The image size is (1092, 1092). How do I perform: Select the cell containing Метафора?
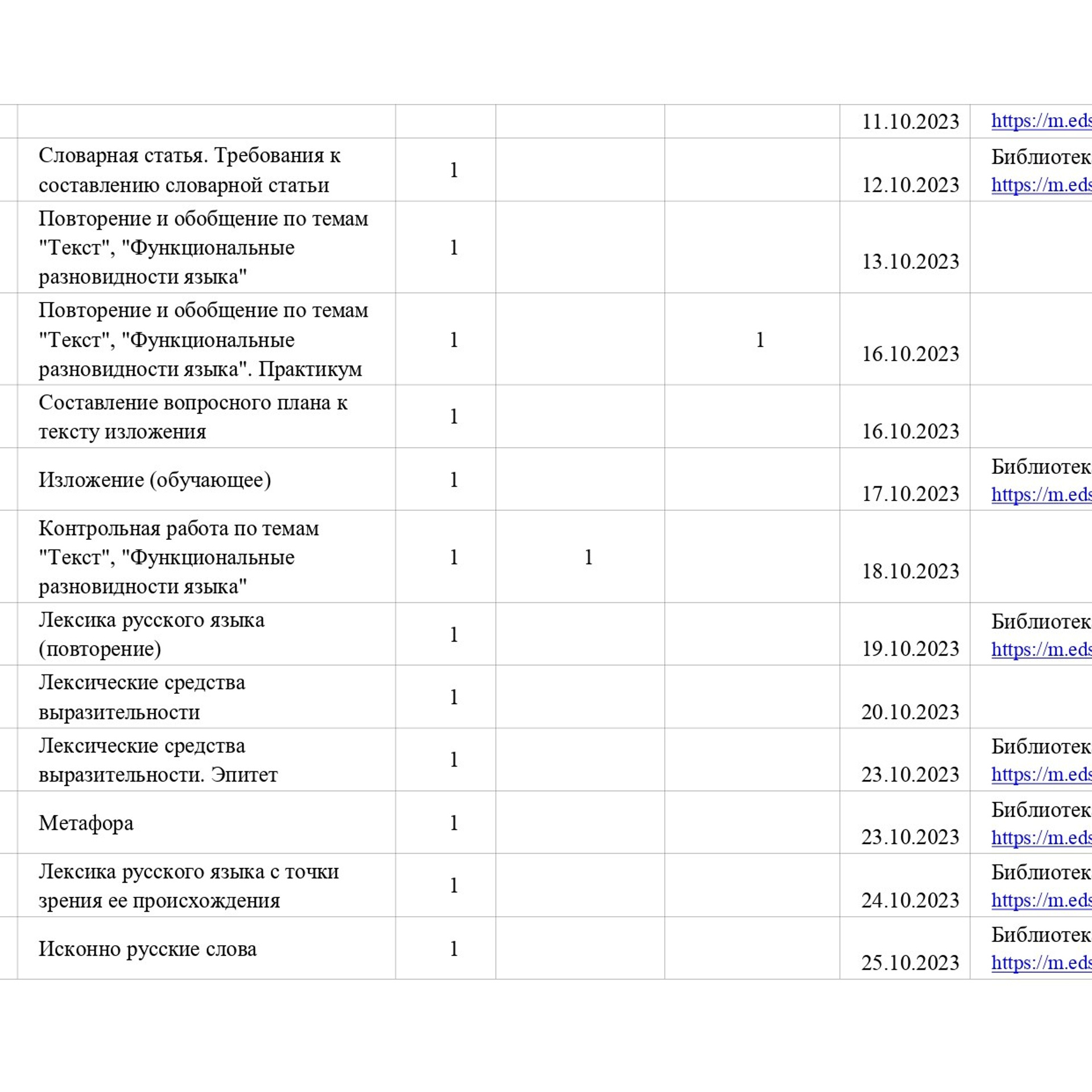coord(85,823)
